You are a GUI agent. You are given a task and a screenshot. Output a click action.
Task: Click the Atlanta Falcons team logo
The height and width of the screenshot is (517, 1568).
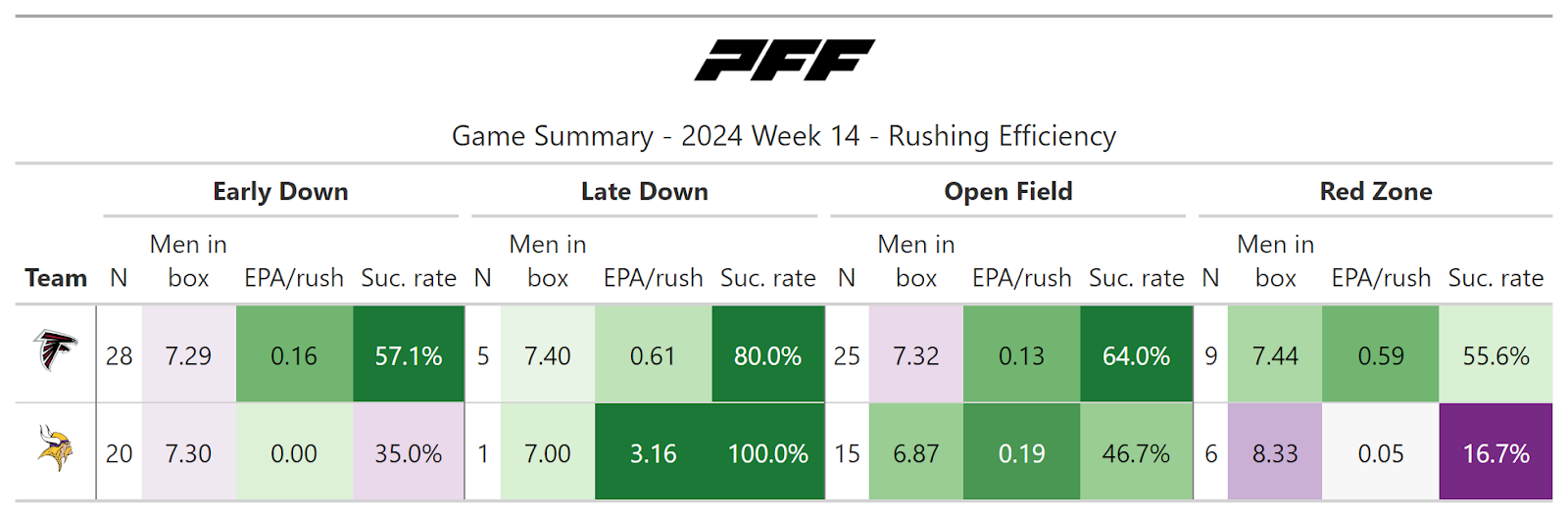coord(55,351)
